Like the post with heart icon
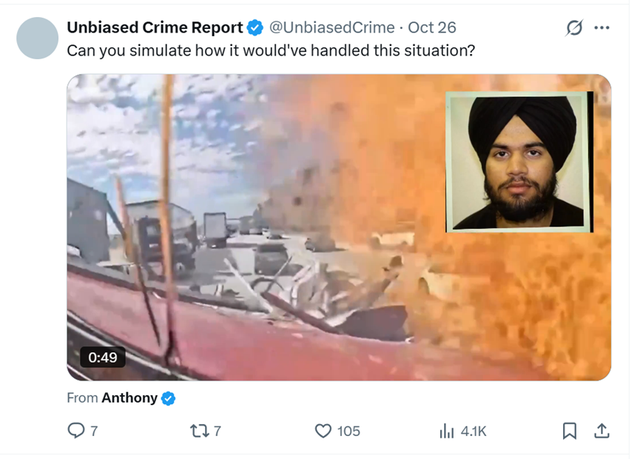Screen dimensions: 640x459 pyautogui.click(x=323, y=431)
